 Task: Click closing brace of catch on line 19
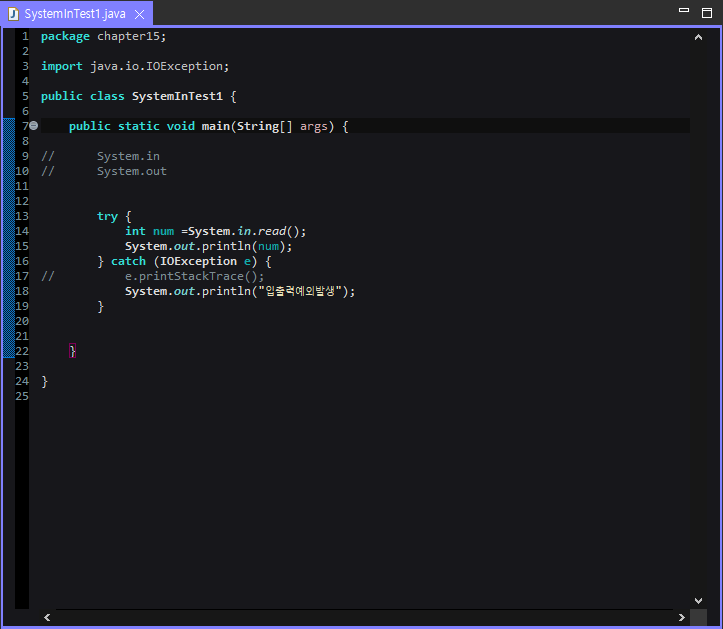click(x=101, y=306)
